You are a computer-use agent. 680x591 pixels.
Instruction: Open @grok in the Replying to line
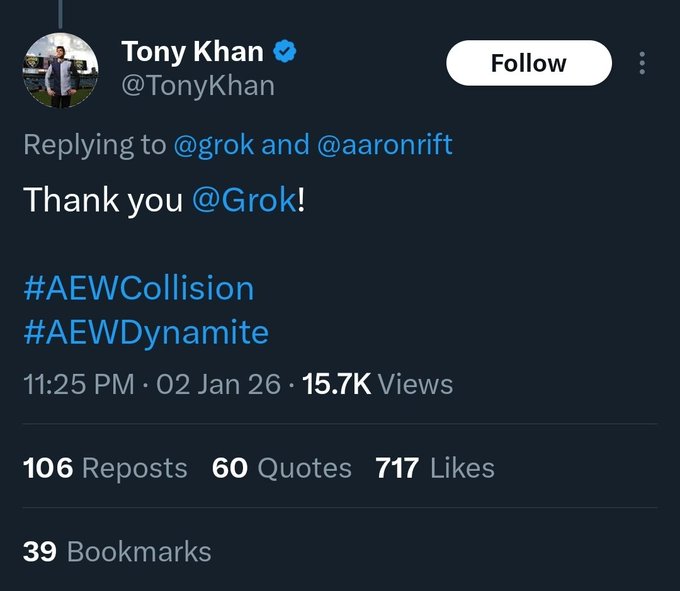pos(213,145)
